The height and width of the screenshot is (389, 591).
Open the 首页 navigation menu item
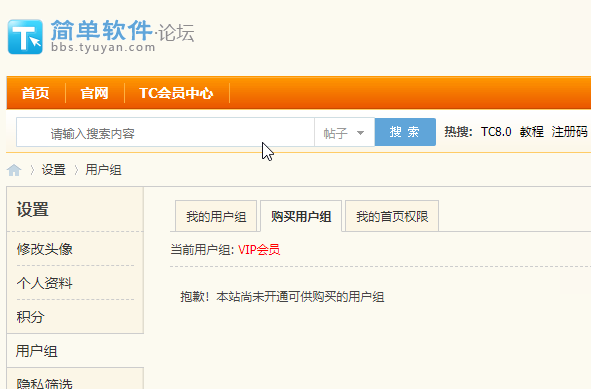35,93
